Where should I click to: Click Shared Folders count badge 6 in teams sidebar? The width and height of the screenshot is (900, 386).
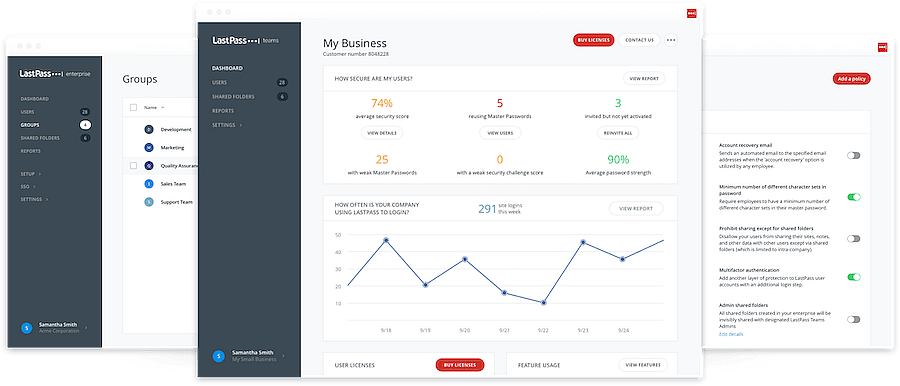[x=282, y=96]
